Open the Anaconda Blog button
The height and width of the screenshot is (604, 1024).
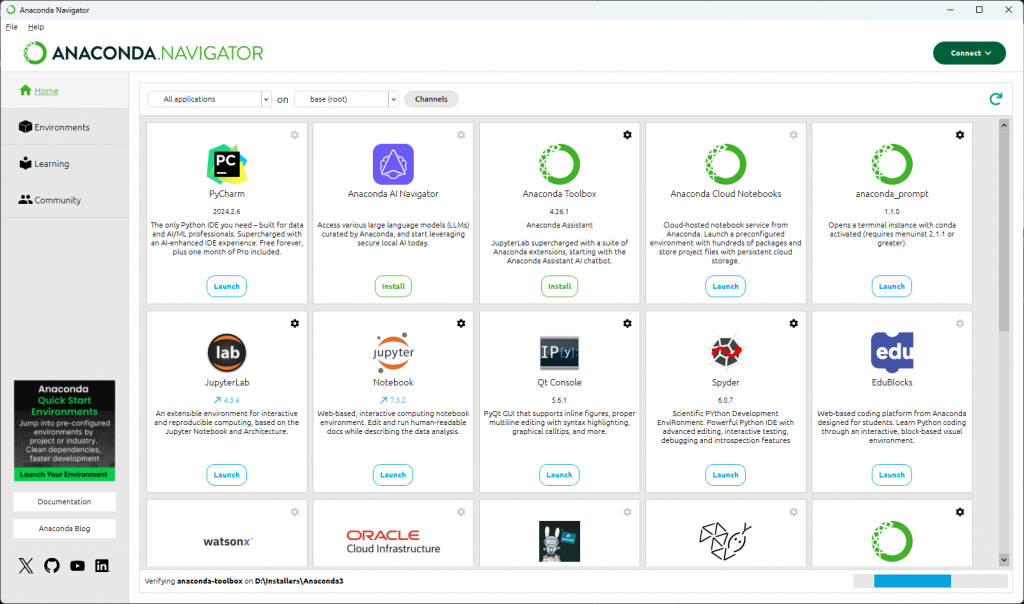click(x=65, y=528)
